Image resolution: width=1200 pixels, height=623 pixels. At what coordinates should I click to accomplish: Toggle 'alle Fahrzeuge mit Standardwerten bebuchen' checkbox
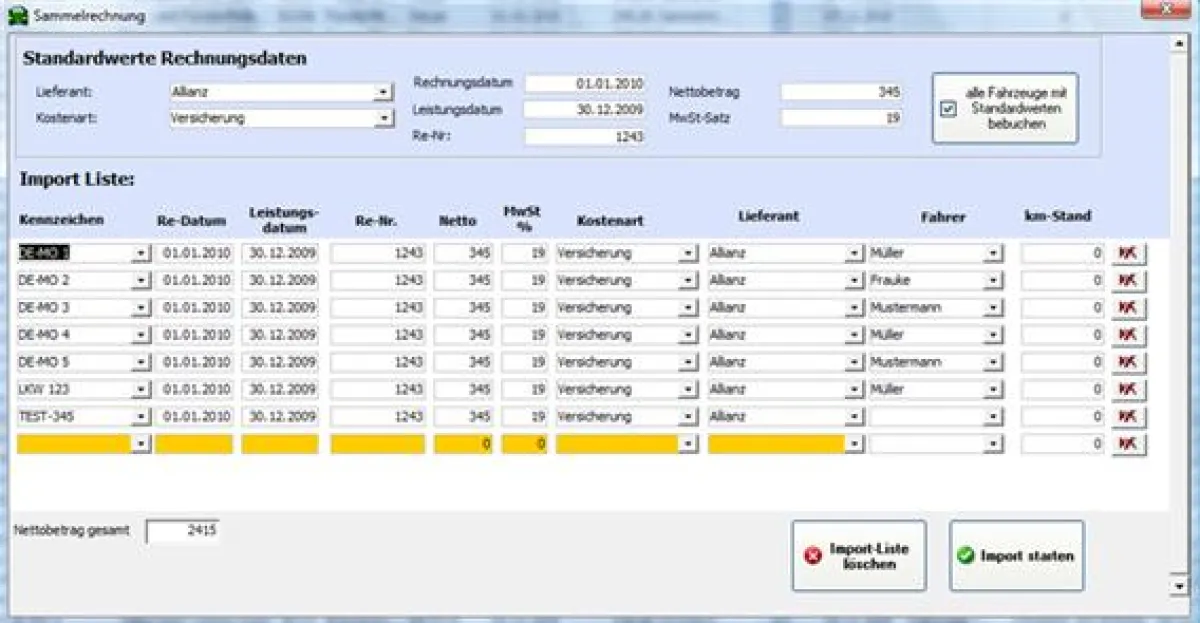coord(948,109)
